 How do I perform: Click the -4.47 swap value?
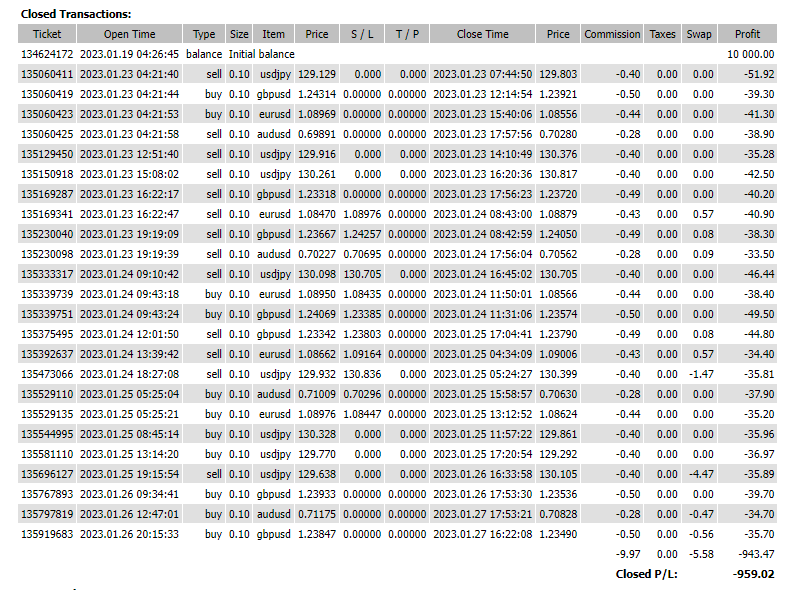click(x=701, y=474)
